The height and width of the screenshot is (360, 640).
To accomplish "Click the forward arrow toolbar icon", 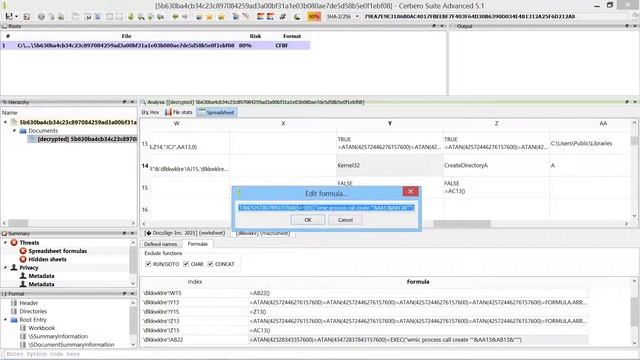I will click(184, 17).
